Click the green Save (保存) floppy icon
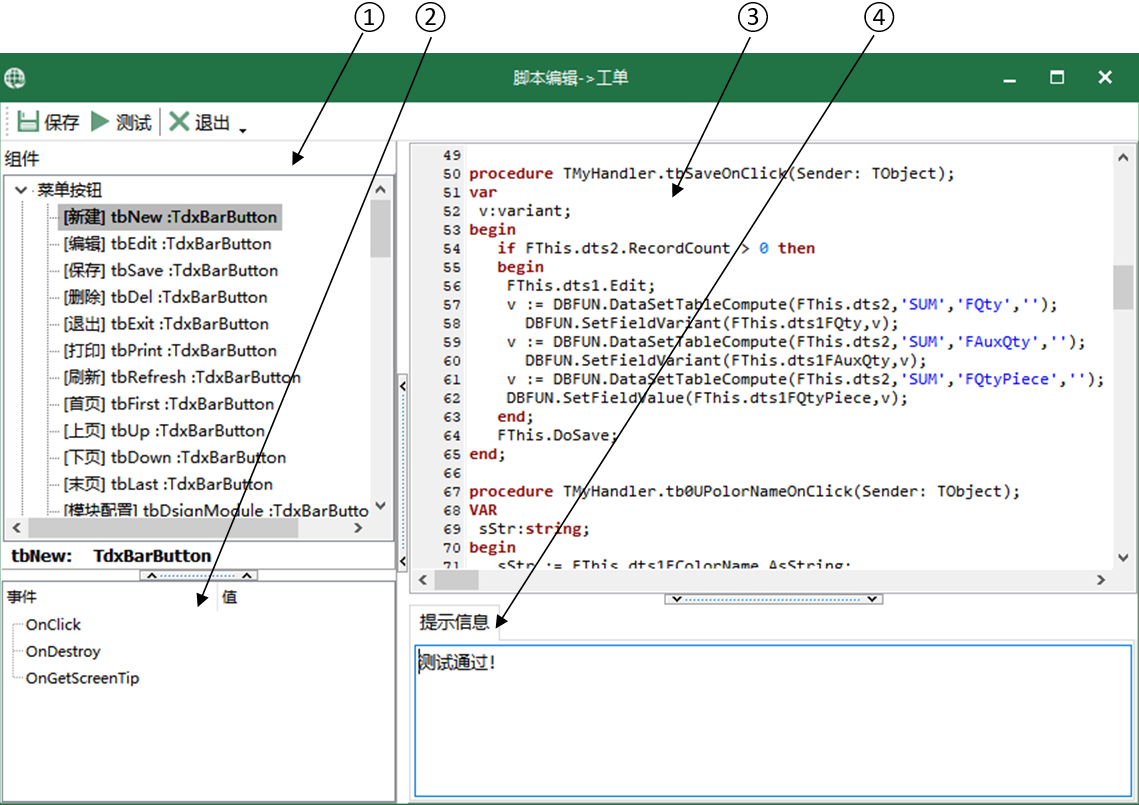 click(28, 121)
